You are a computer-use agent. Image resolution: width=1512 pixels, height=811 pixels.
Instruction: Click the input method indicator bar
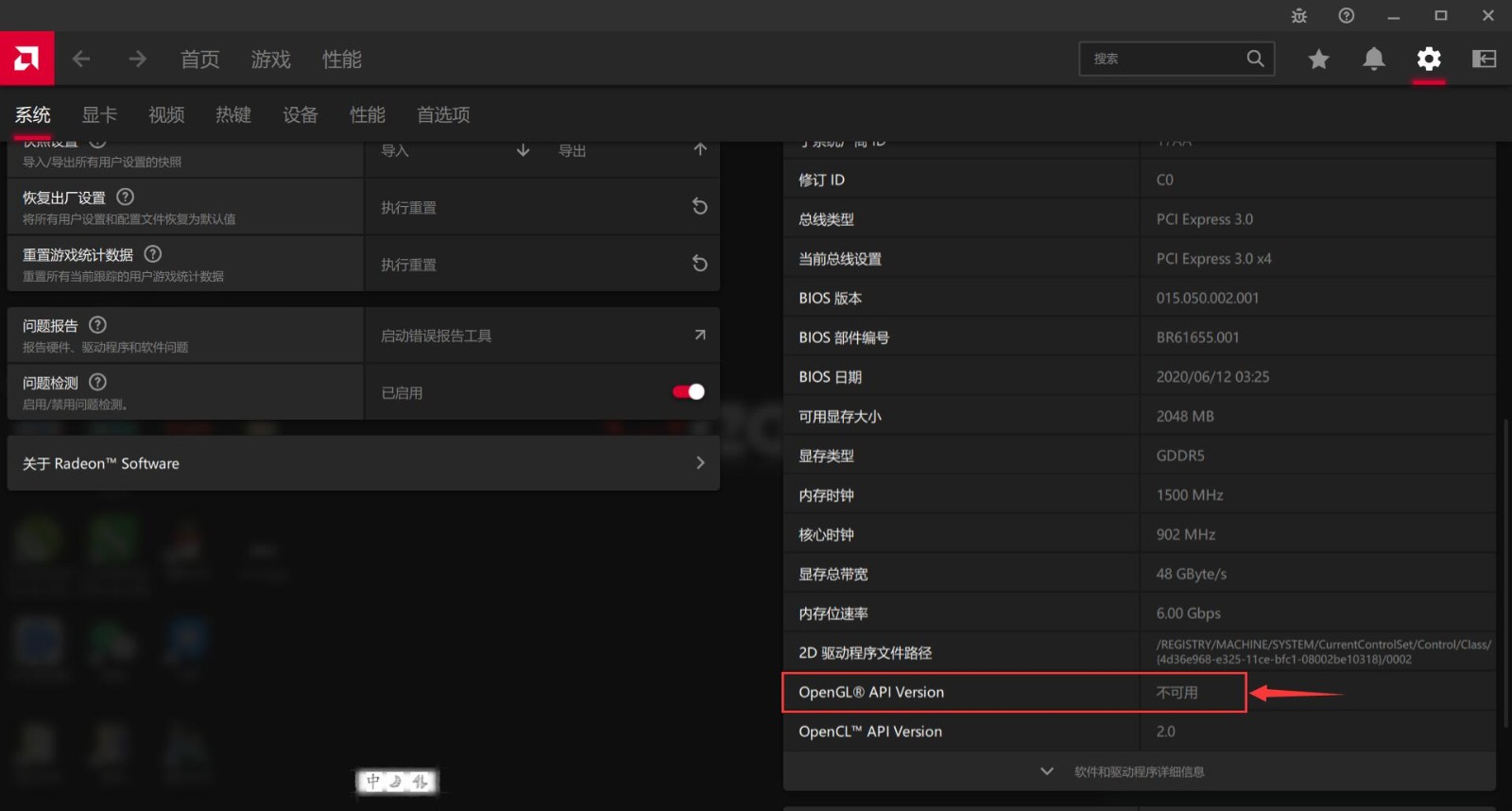pyautogui.click(x=397, y=781)
